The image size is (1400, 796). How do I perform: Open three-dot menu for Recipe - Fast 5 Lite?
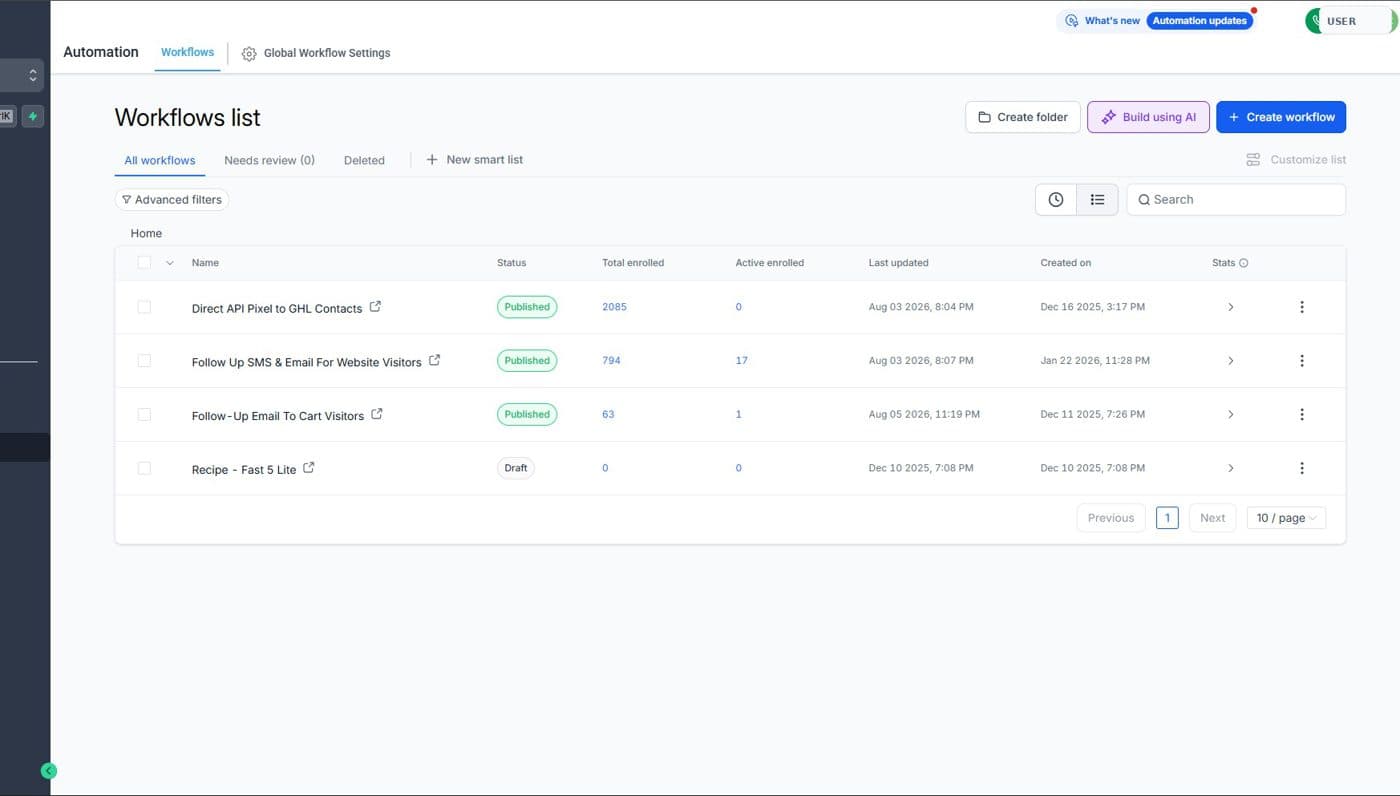[x=1301, y=468]
